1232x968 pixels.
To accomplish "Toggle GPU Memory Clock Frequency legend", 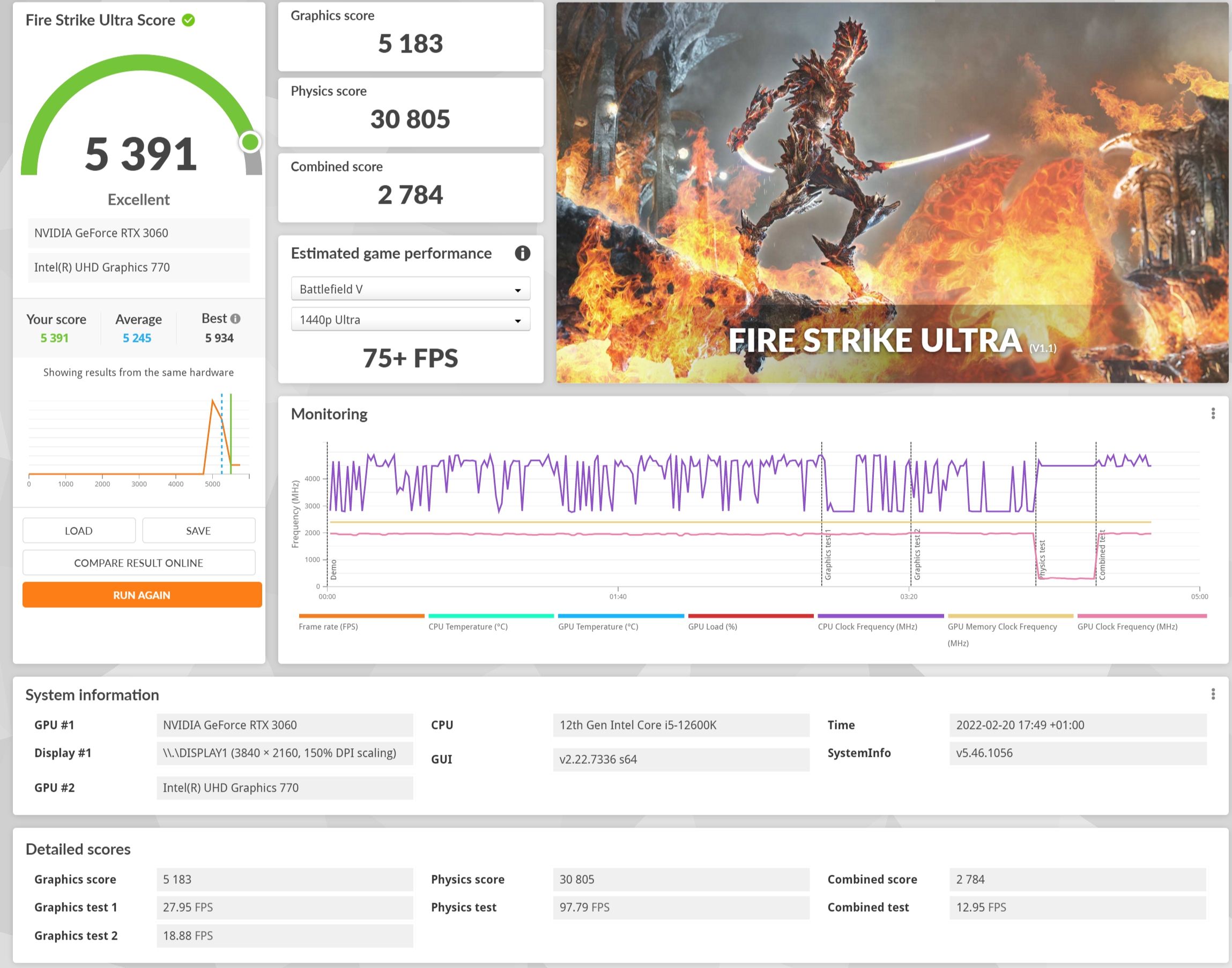I will point(1011,630).
